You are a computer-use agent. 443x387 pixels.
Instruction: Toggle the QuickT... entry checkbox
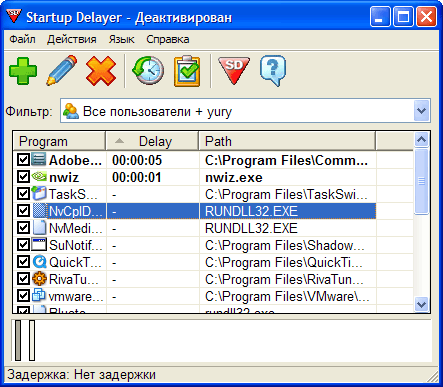[x=23, y=262]
